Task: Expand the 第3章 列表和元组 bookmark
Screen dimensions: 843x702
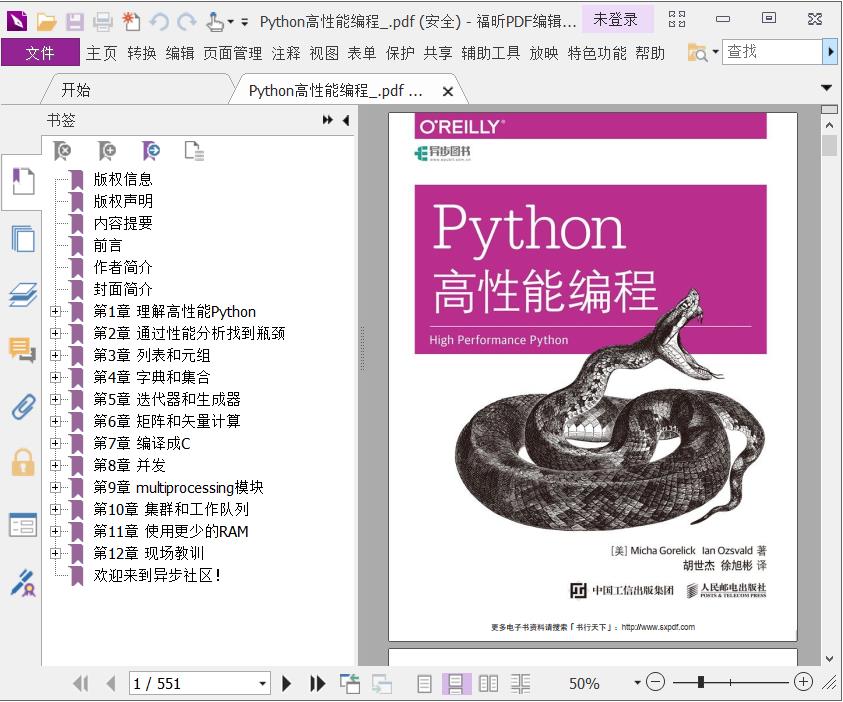Action: point(55,355)
